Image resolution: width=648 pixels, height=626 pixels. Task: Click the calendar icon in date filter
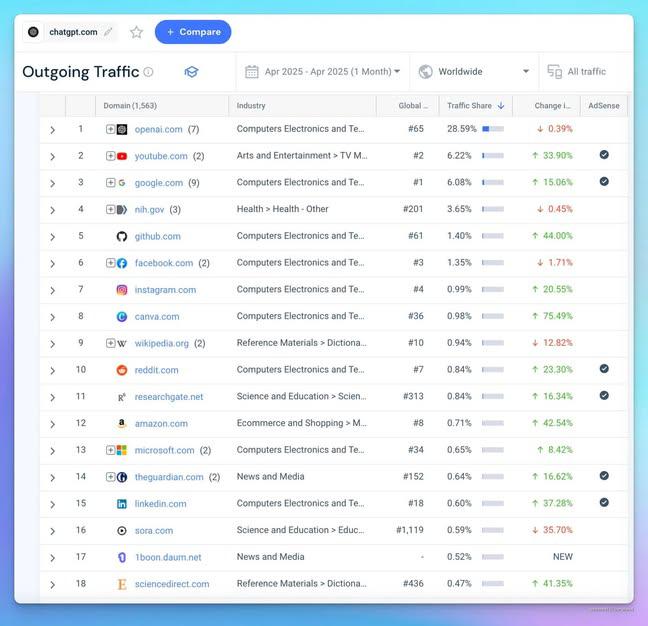251,72
